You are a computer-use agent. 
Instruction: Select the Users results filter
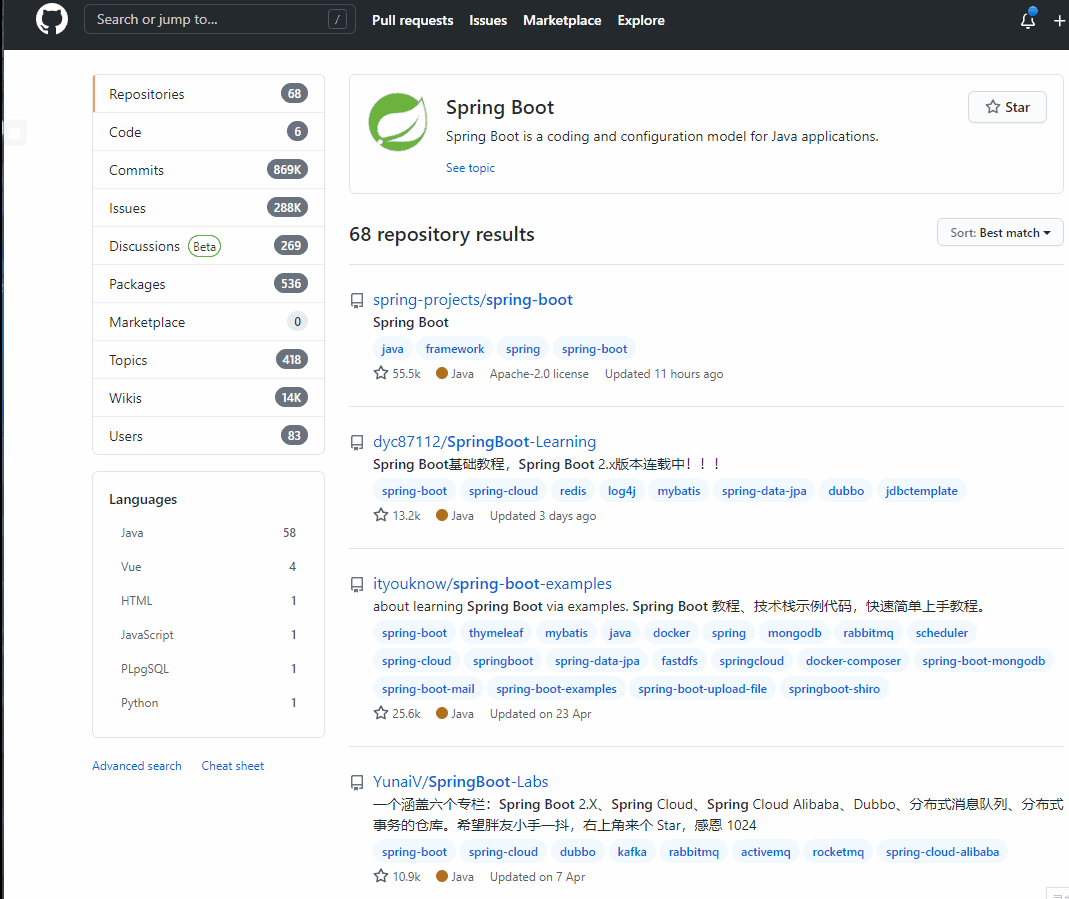click(x=209, y=436)
